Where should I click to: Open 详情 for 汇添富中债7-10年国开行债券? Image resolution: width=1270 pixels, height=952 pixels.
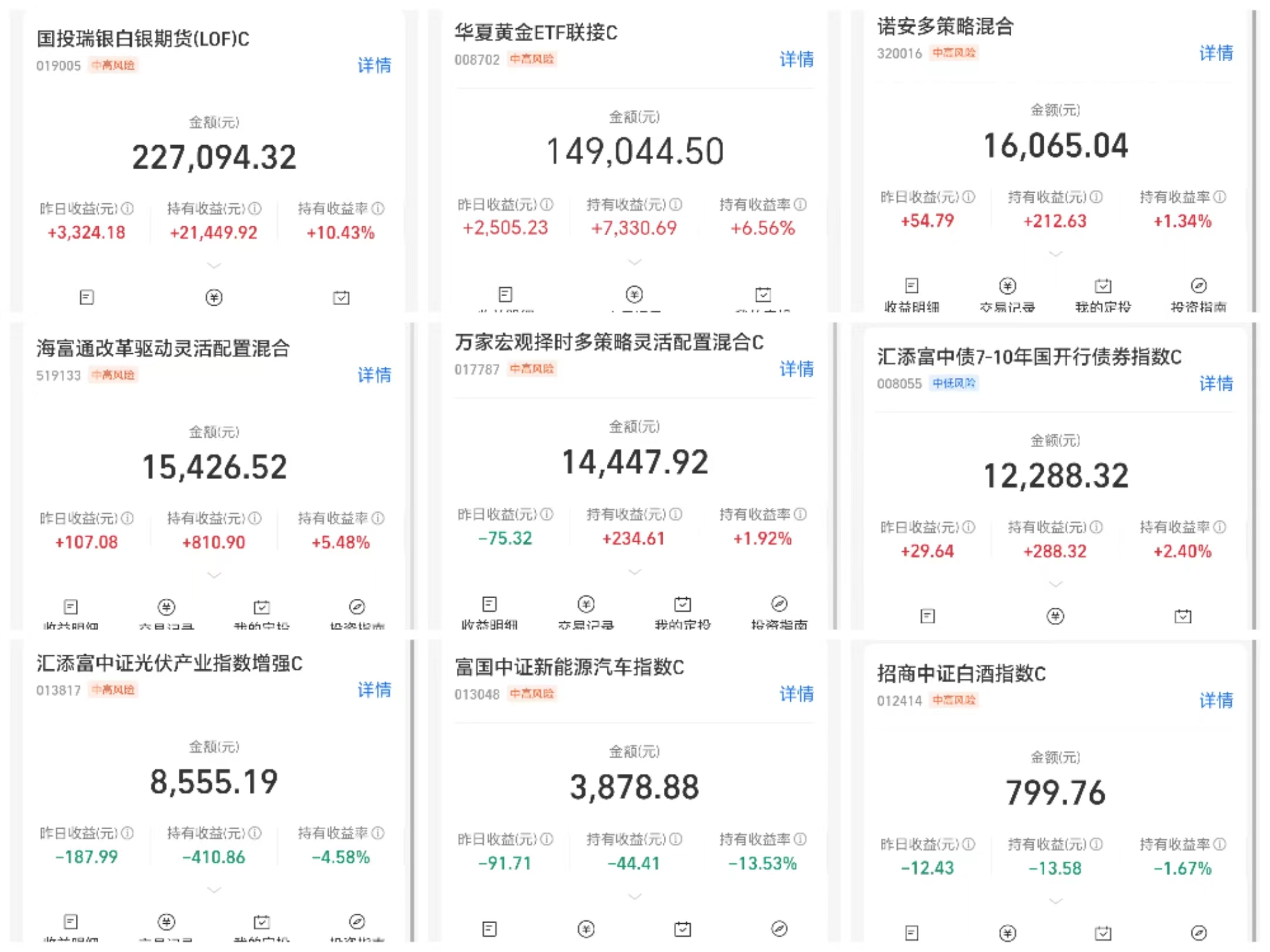1216,383
